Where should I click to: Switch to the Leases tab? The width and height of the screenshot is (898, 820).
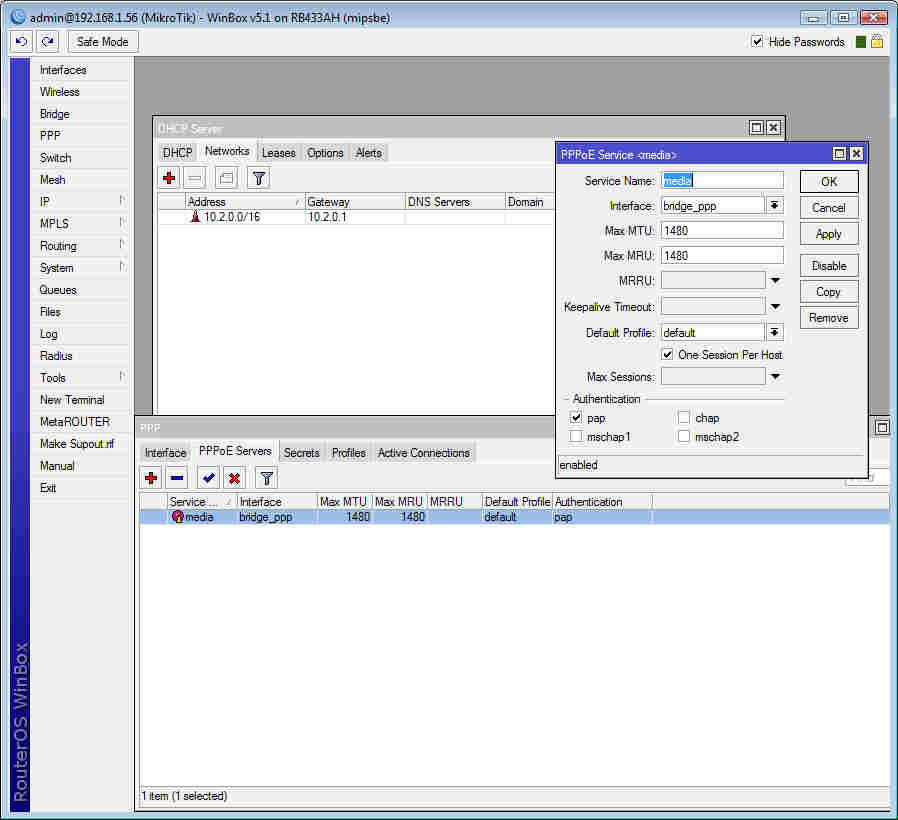(x=278, y=153)
